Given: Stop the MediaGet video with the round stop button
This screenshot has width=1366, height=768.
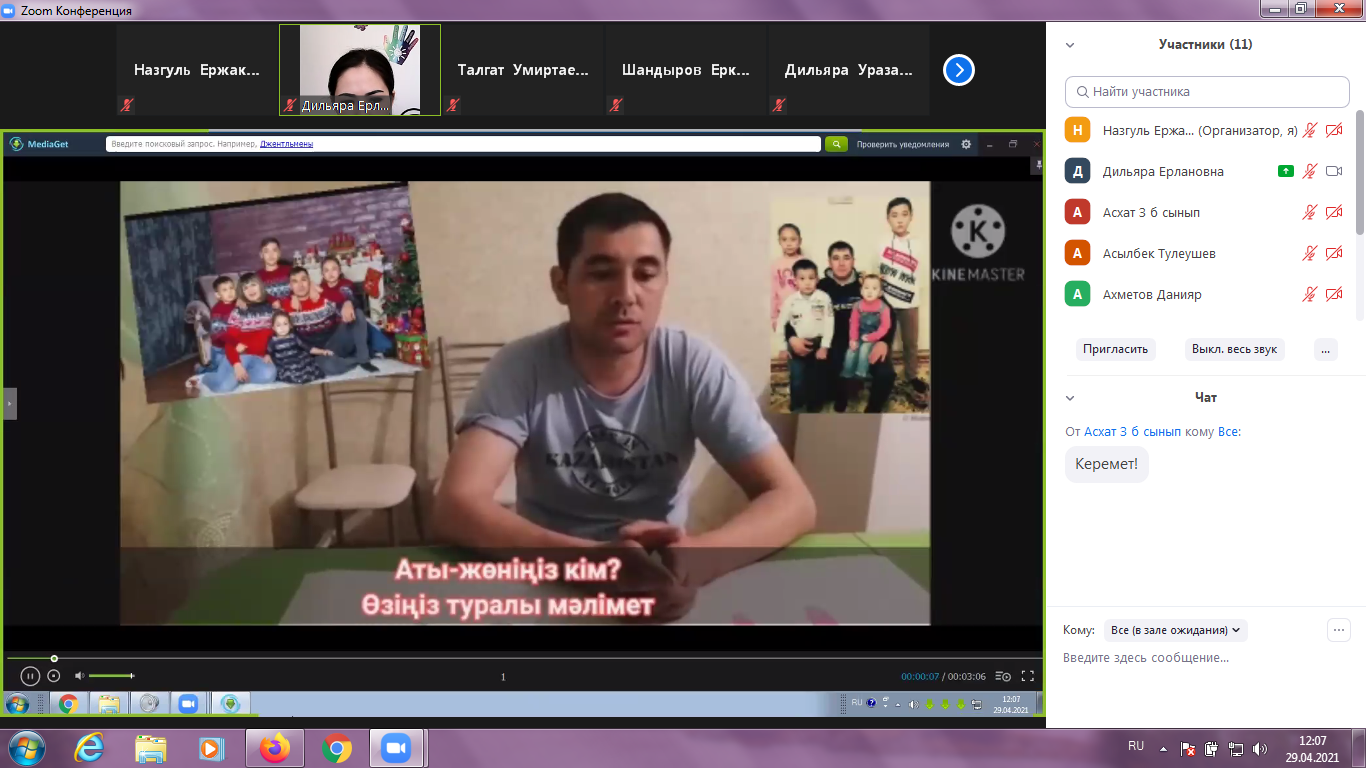Looking at the screenshot, I should pos(54,676).
